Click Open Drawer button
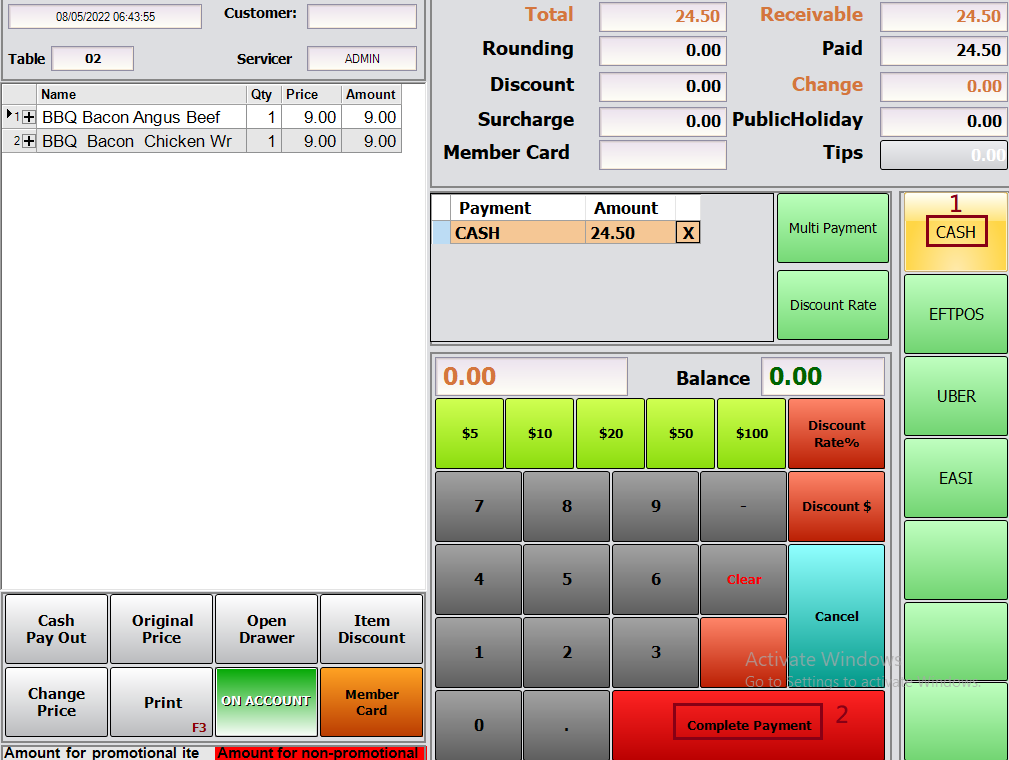The height and width of the screenshot is (760, 1009). [266, 629]
